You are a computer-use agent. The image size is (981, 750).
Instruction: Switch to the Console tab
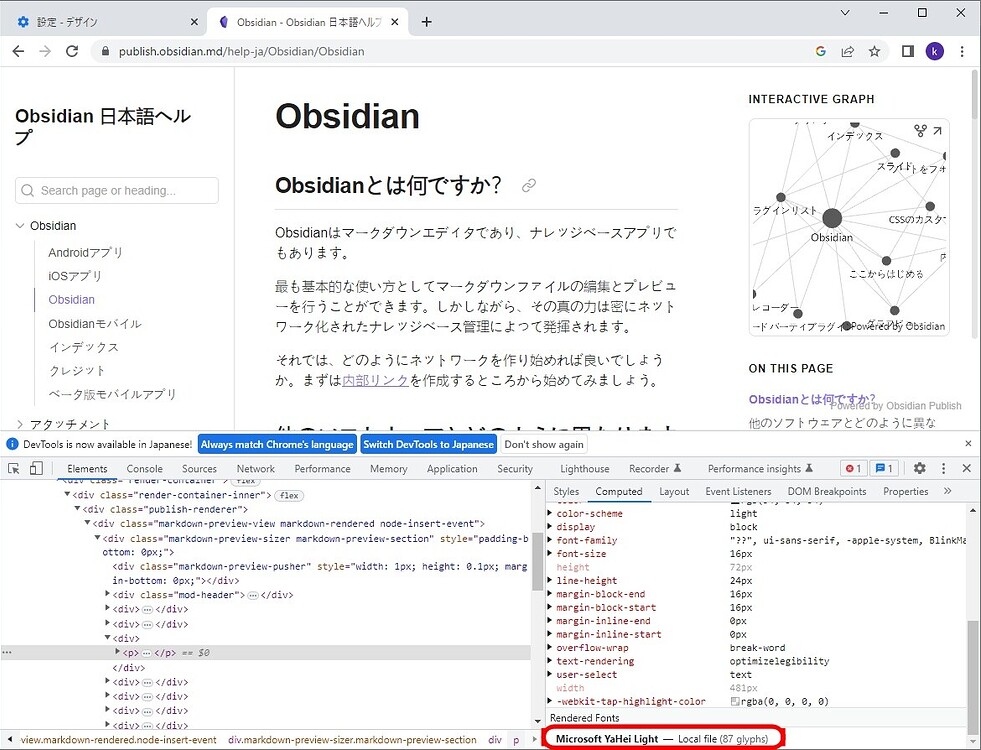click(x=145, y=469)
